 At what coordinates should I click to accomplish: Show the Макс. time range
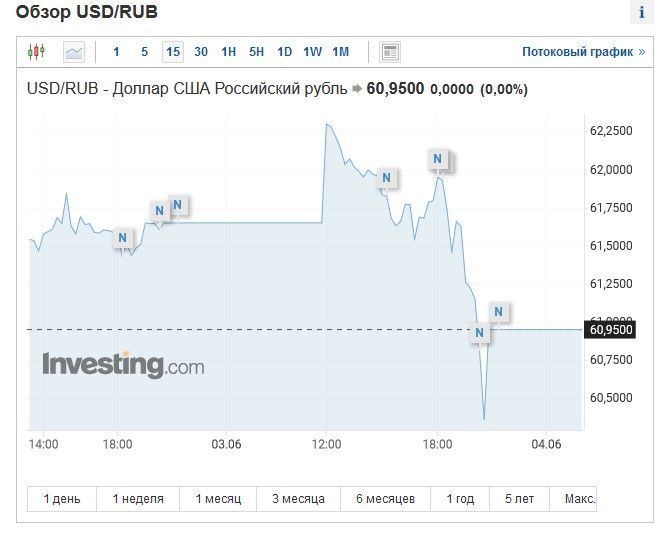[x=579, y=498]
